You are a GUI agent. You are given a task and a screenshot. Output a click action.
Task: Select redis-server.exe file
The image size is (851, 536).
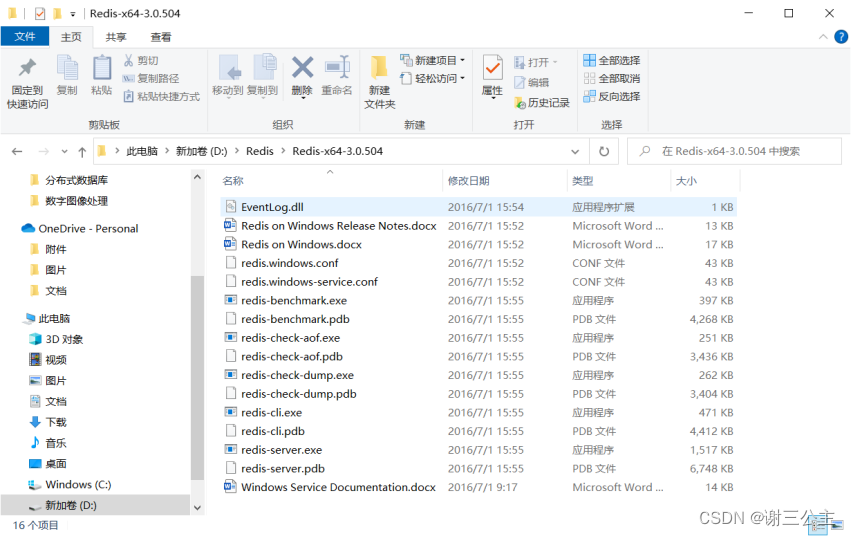(478, 450)
